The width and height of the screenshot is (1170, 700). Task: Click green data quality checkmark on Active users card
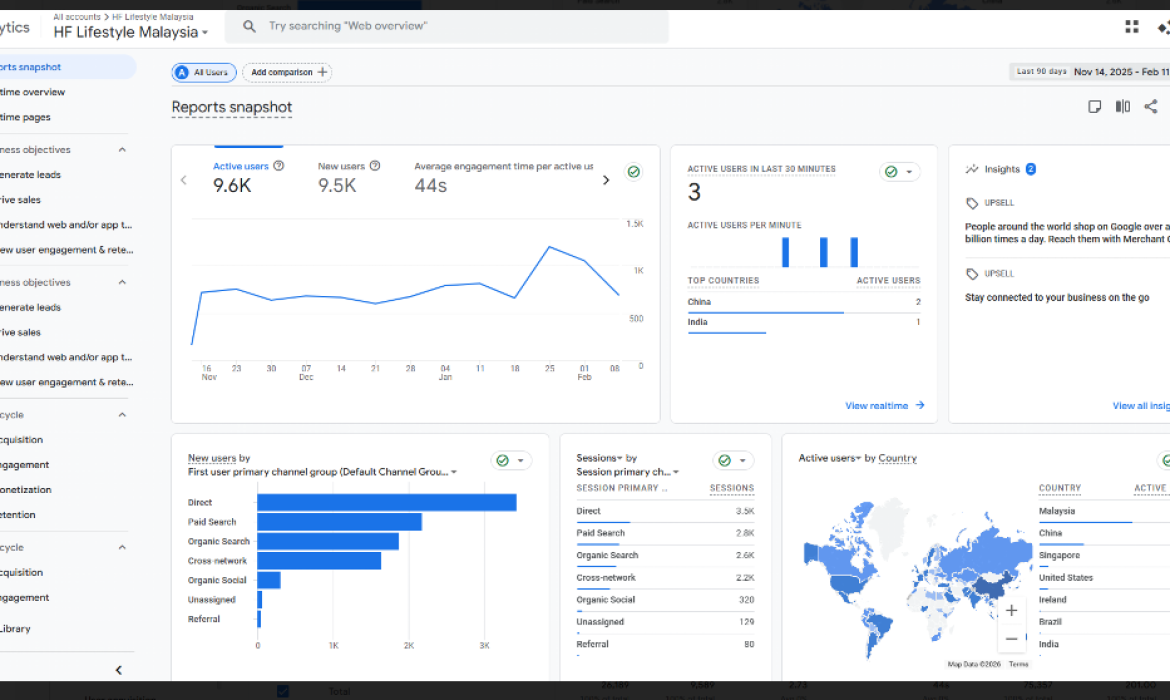coord(634,171)
